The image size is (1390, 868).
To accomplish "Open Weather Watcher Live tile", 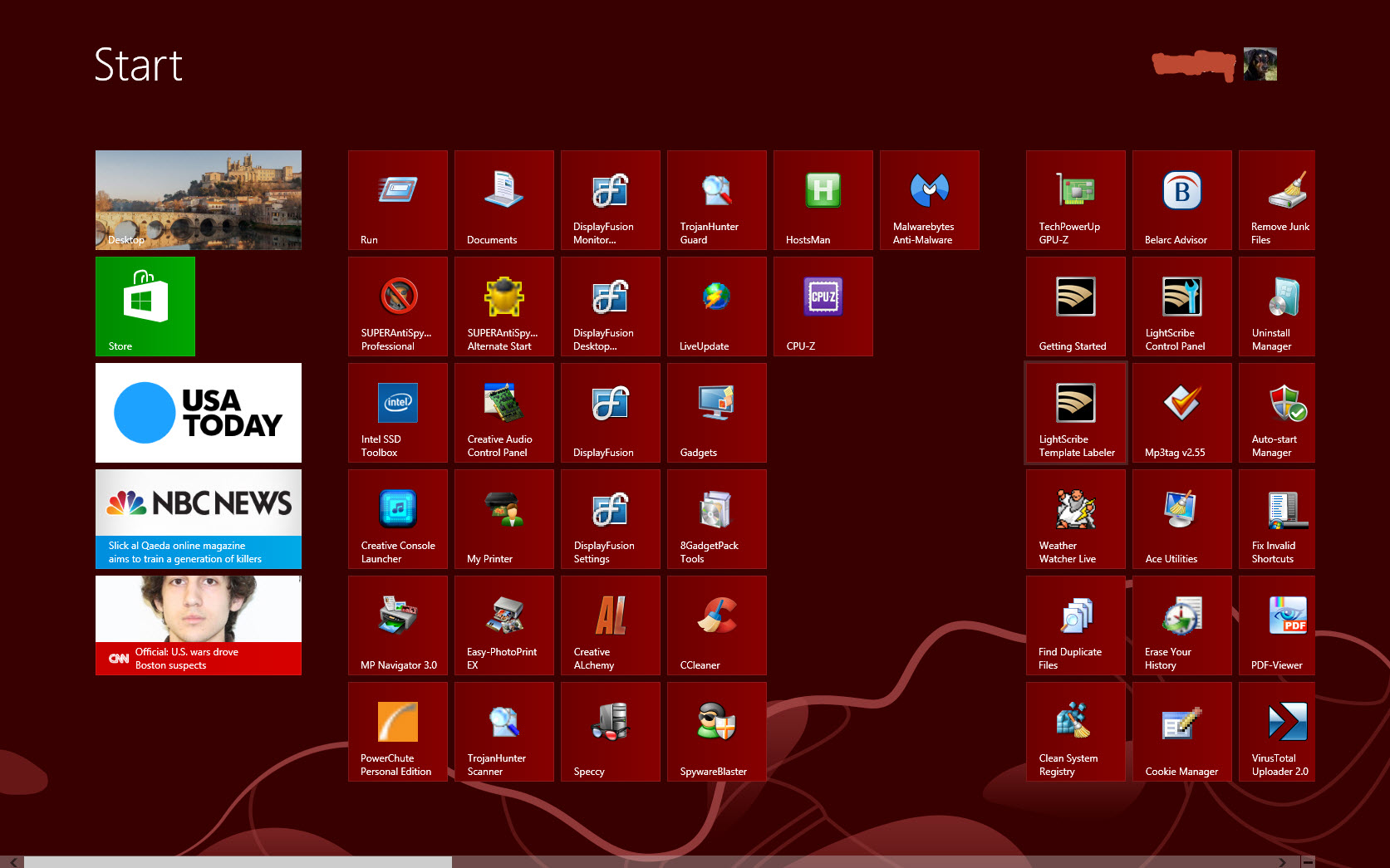I will click(1075, 519).
